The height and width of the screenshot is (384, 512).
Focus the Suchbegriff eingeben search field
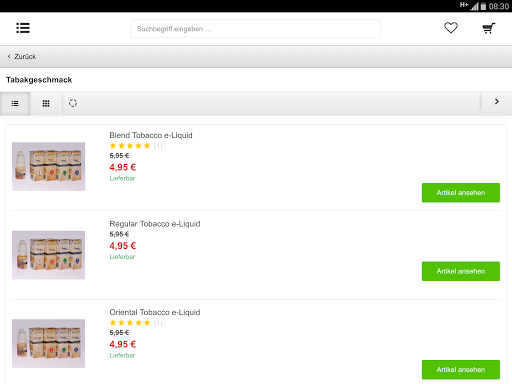pyautogui.click(x=255, y=29)
